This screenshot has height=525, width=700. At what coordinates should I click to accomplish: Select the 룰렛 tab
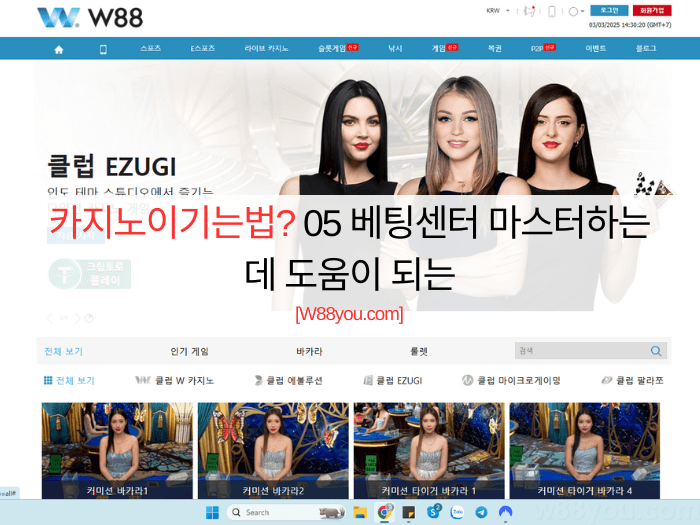pyautogui.click(x=419, y=351)
